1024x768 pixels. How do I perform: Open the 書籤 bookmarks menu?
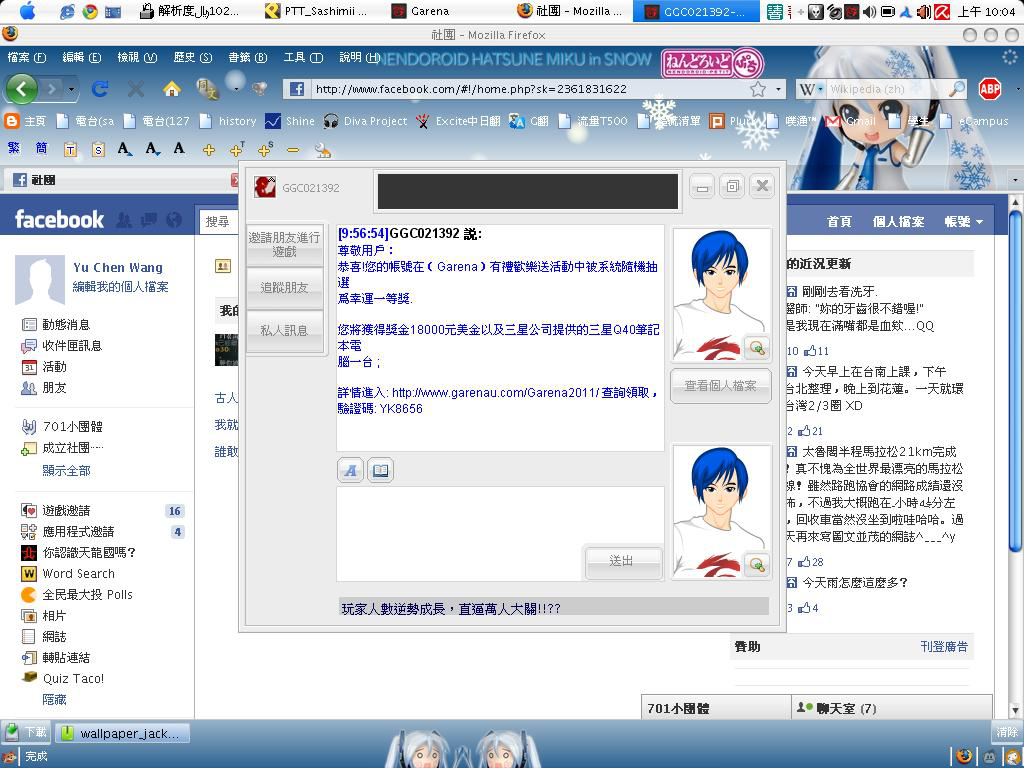pos(247,57)
